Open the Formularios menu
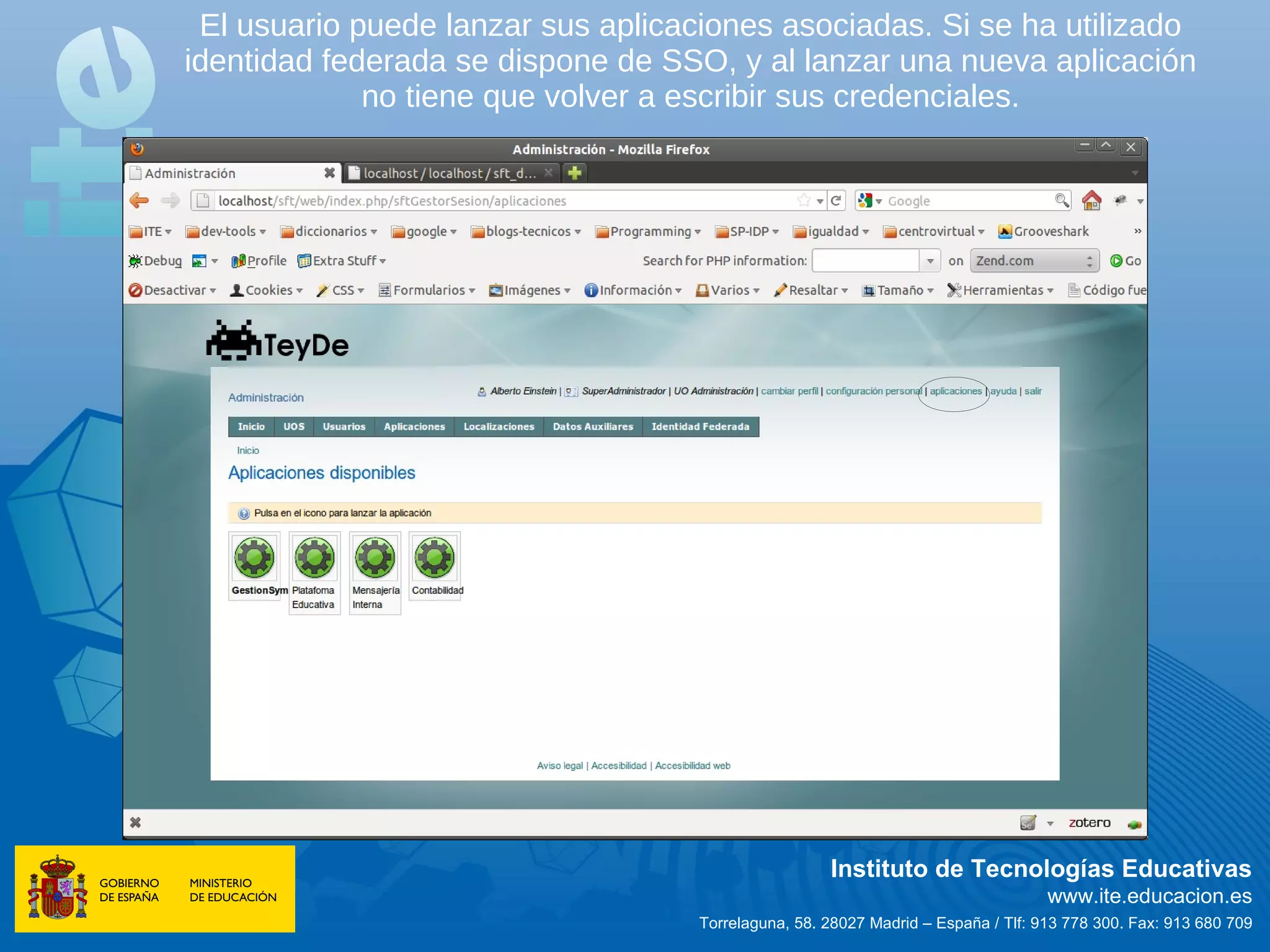This screenshot has height=952, width=1270. coord(427,290)
